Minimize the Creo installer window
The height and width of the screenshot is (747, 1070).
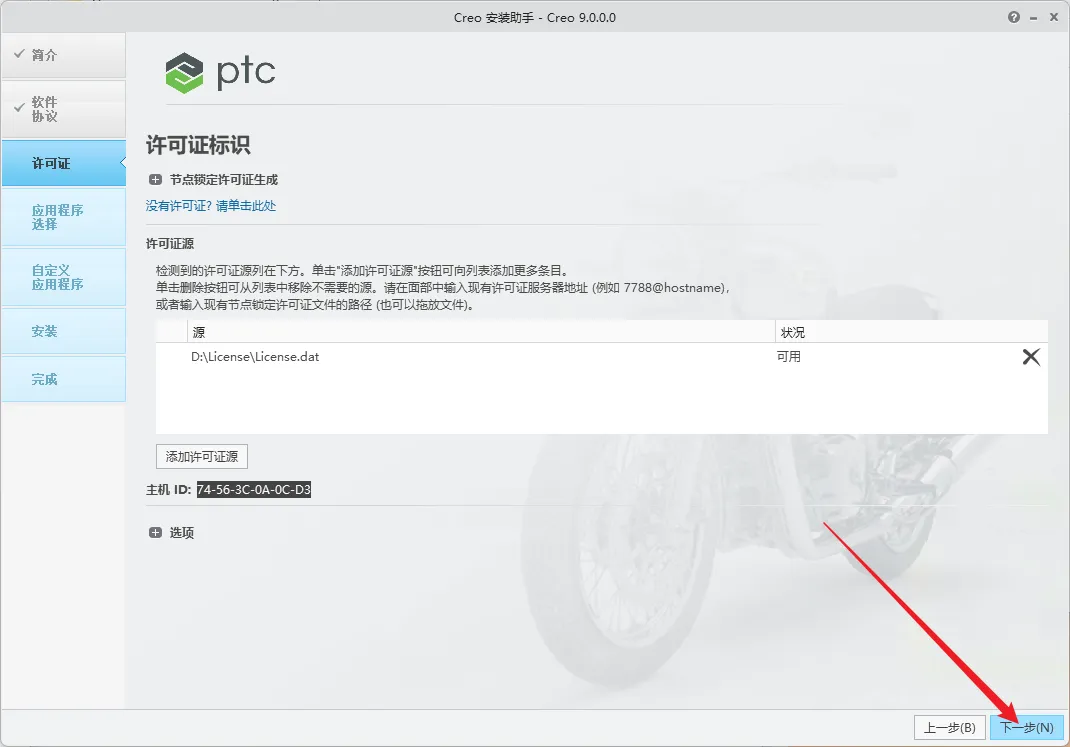[x=1034, y=18]
